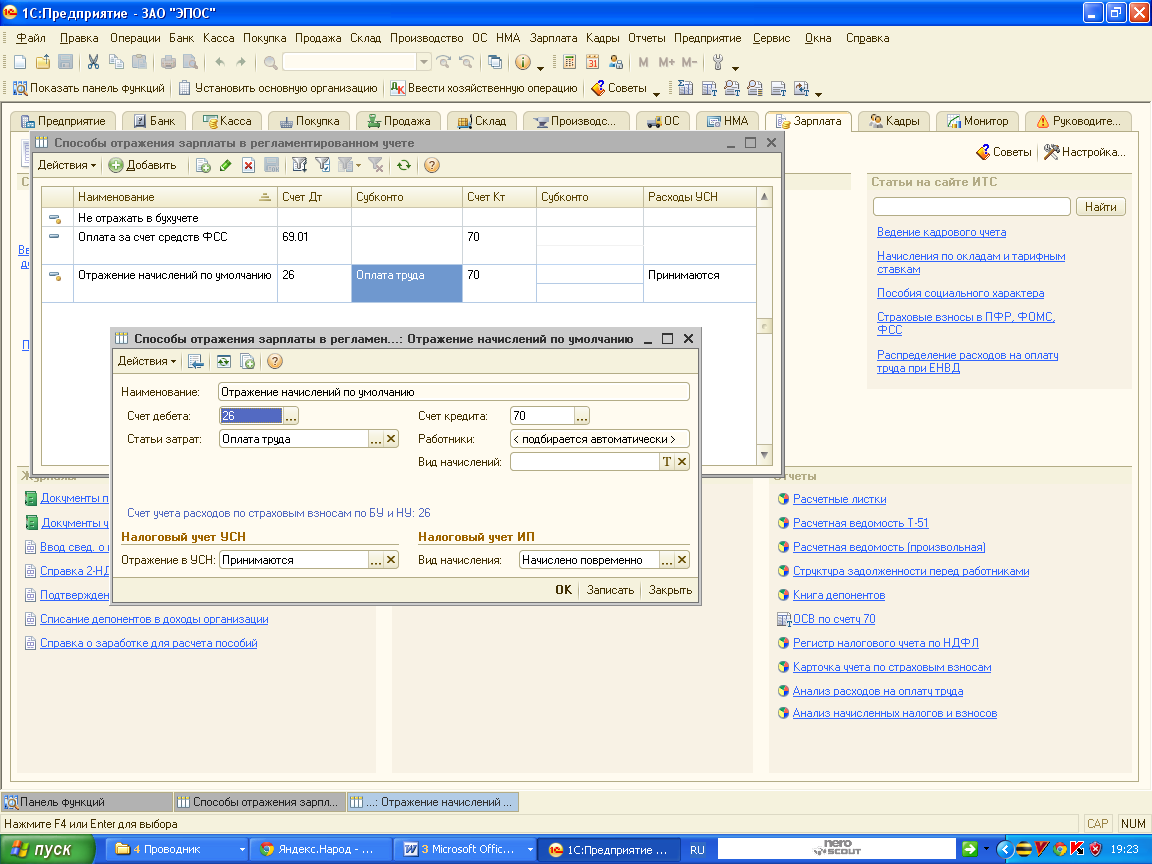Switch to the Предприятие tab
The height and width of the screenshot is (864, 1152).
coord(62,121)
